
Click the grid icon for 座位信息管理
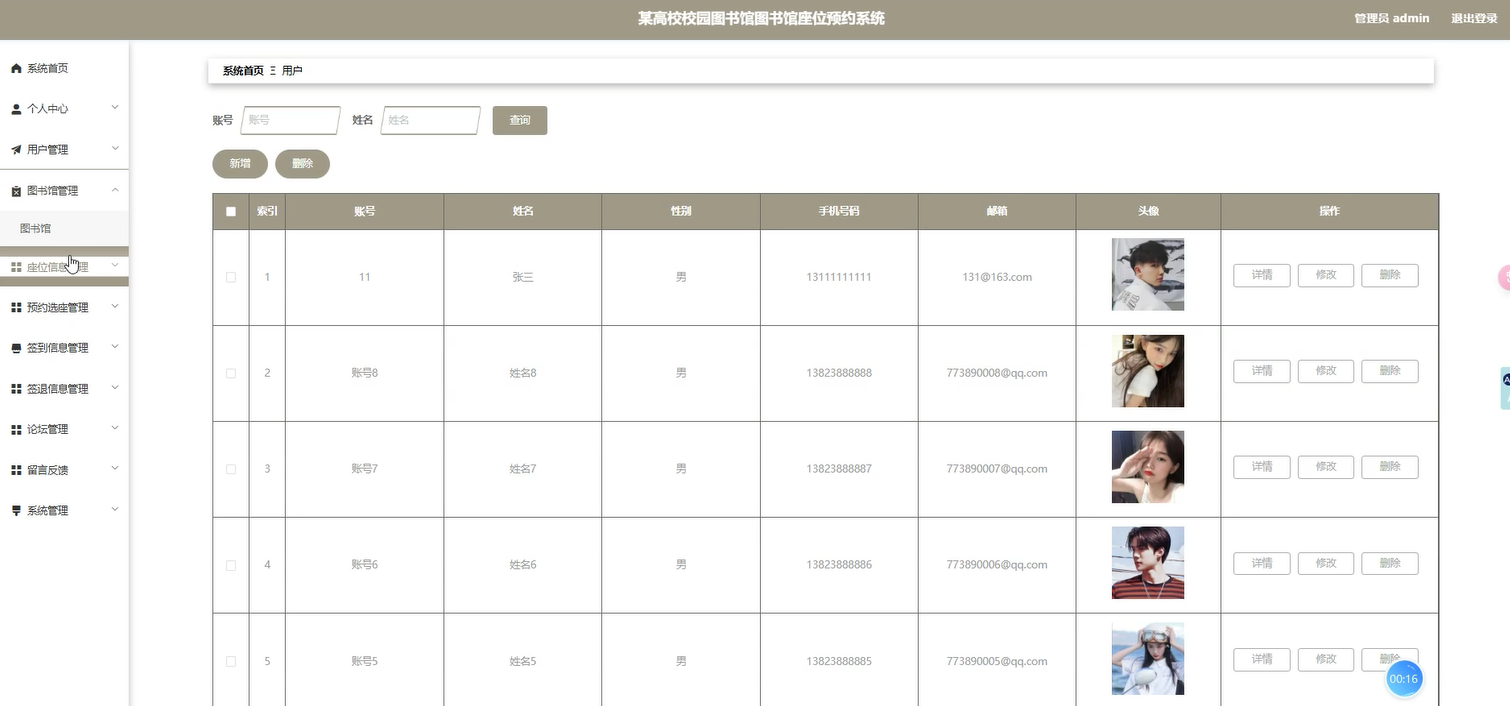(16, 267)
